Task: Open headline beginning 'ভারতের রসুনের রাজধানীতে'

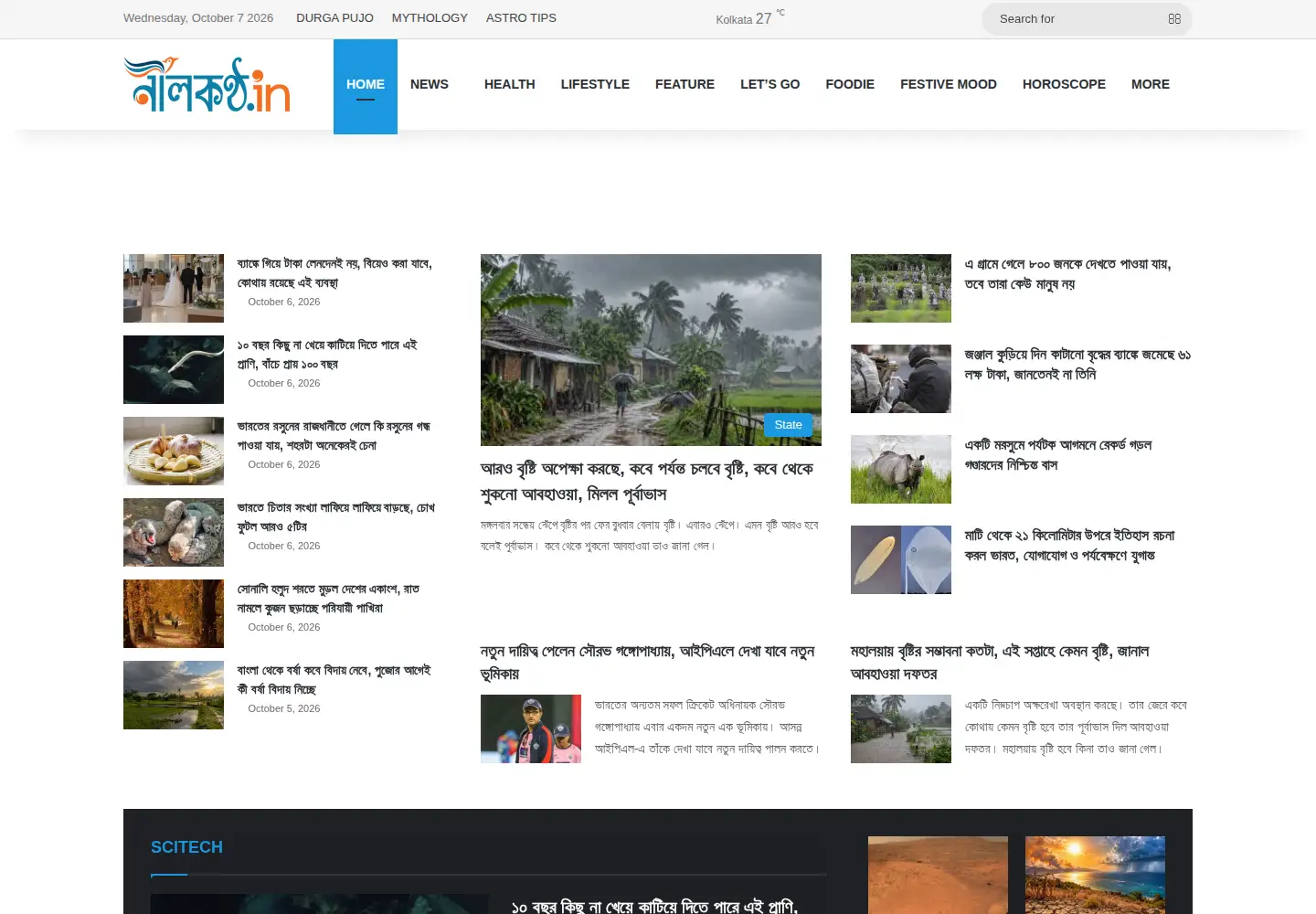Action: 334,436
